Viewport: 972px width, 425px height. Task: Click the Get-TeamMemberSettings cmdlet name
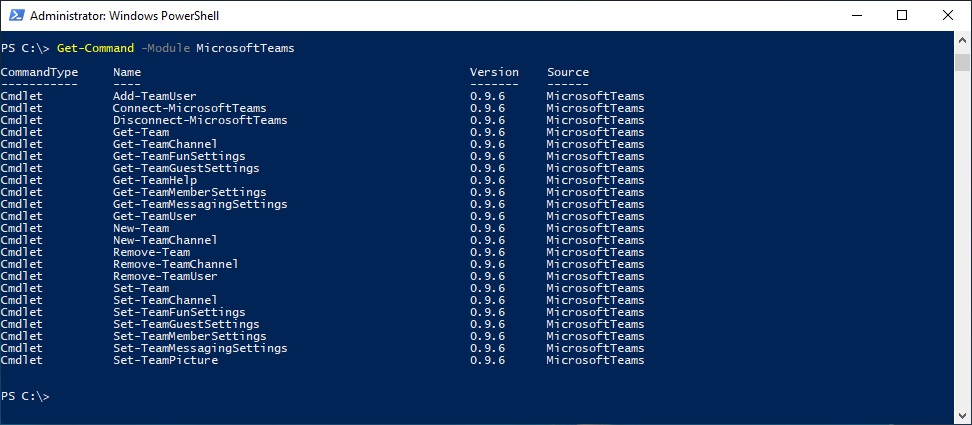pyautogui.click(x=190, y=192)
